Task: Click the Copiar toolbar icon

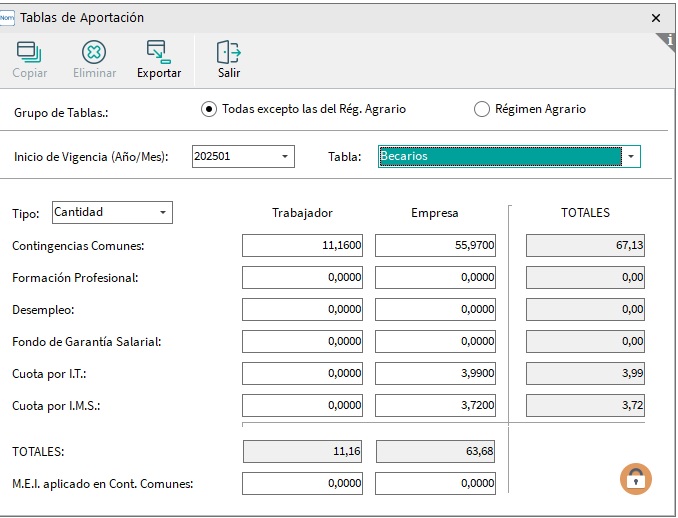Action: [x=29, y=52]
